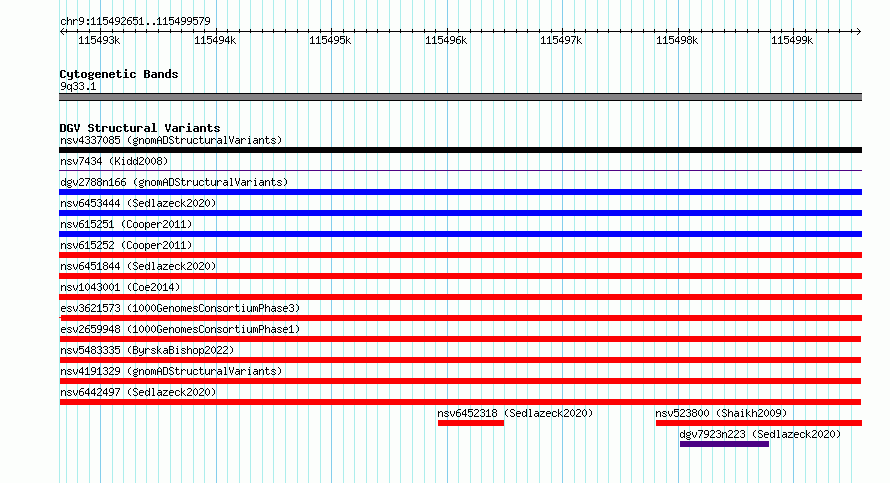Click the 115498k ruler mark

(x=677, y=40)
